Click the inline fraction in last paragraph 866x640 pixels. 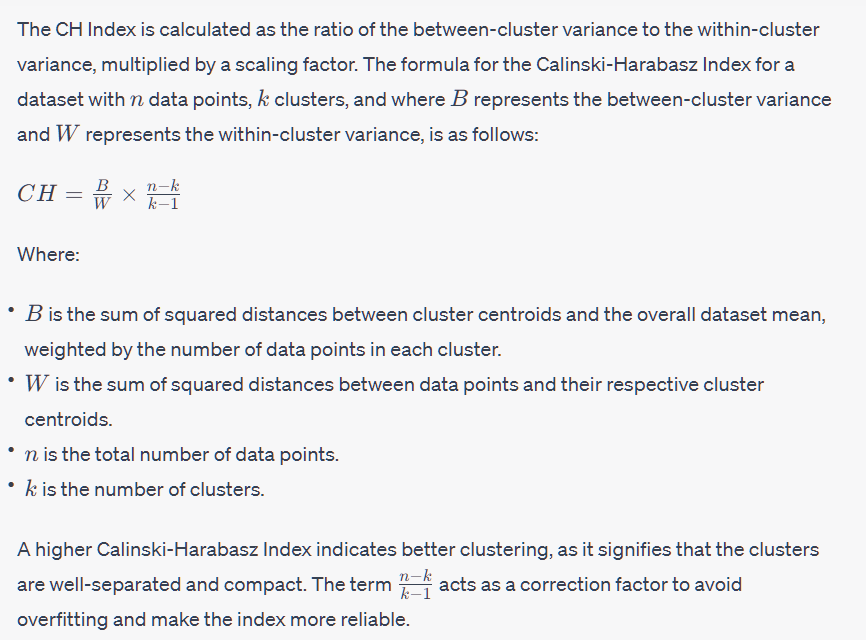point(415,585)
